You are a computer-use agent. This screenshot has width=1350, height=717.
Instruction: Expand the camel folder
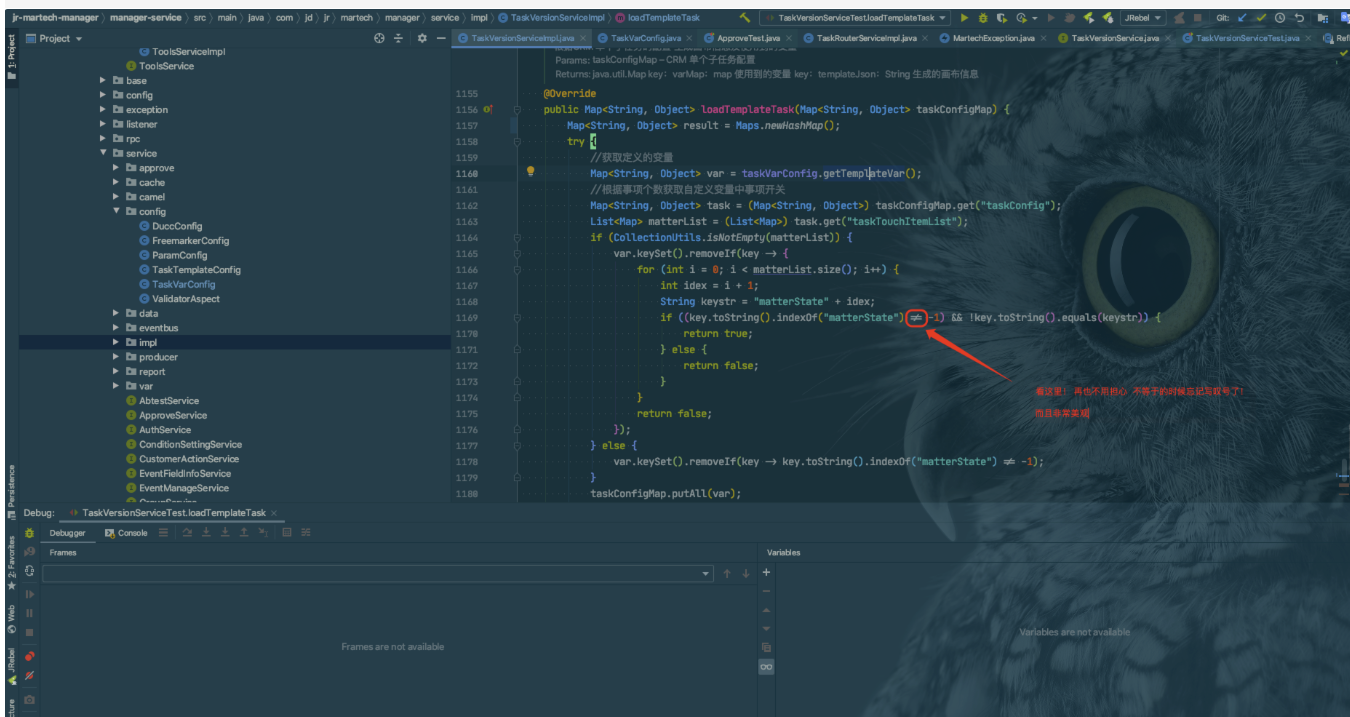pos(117,197)
